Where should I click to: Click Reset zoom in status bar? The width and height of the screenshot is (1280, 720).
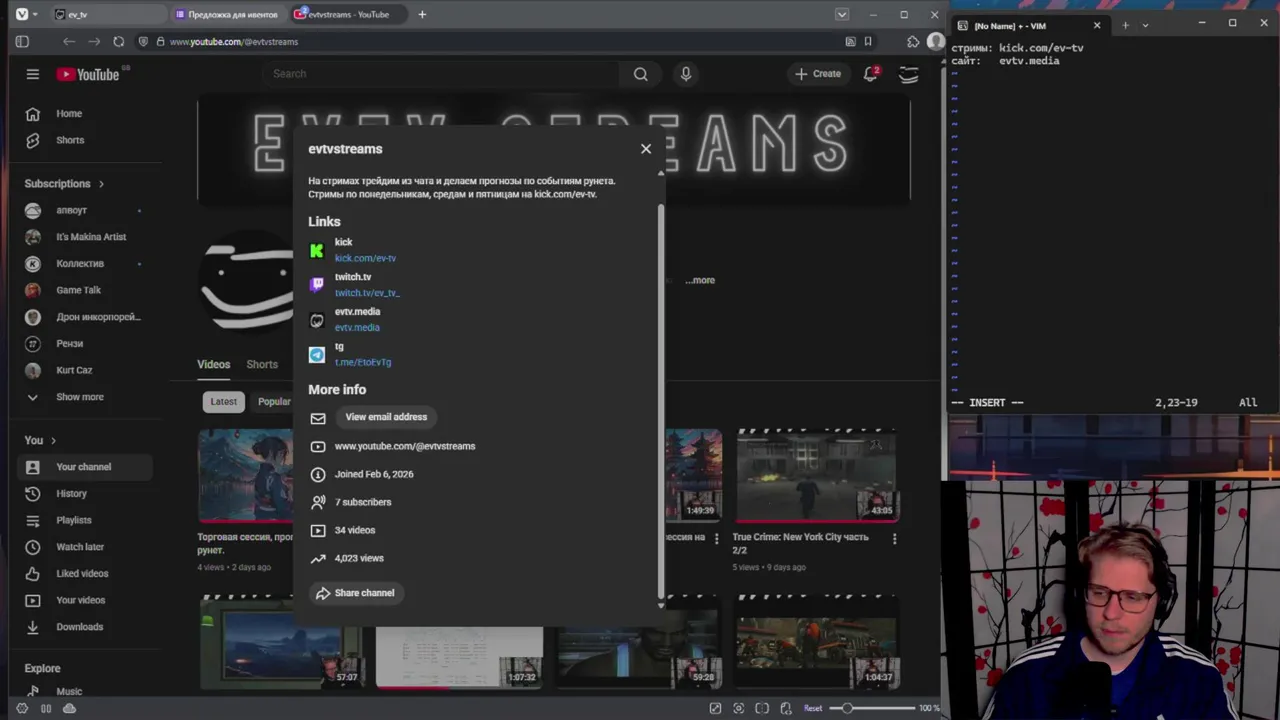point(813,708)
